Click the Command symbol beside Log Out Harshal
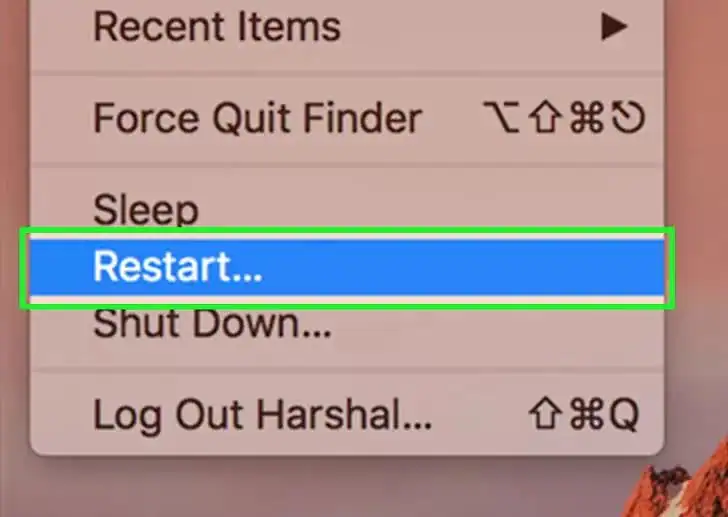728x517 pixels. [x=587, y=414]
